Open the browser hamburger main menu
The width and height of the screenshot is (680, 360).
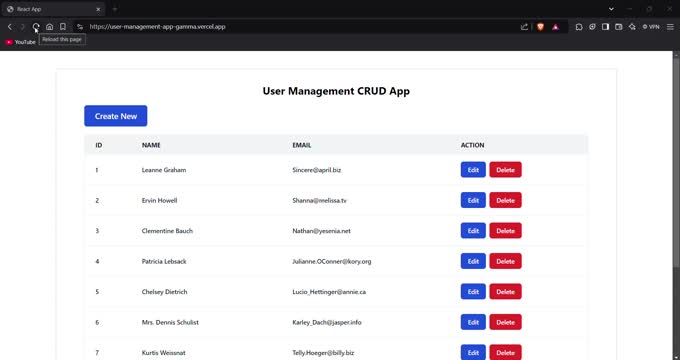coord(670,27)
